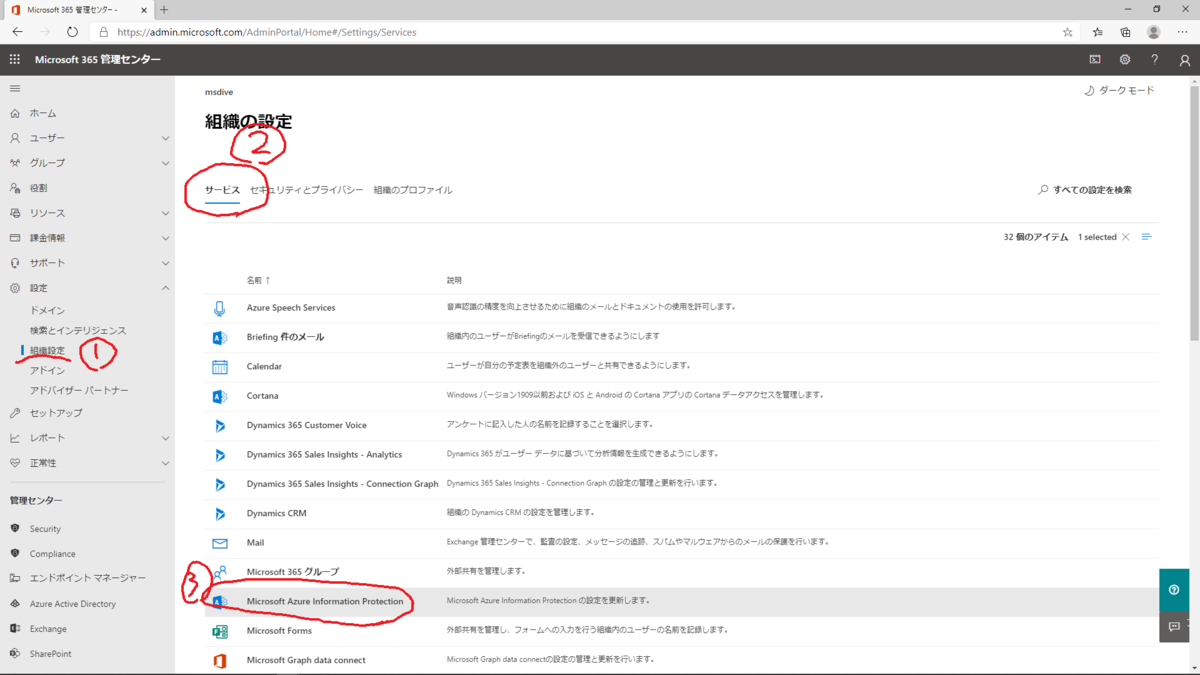Open Briefing 件のメール service

(285, 337)
